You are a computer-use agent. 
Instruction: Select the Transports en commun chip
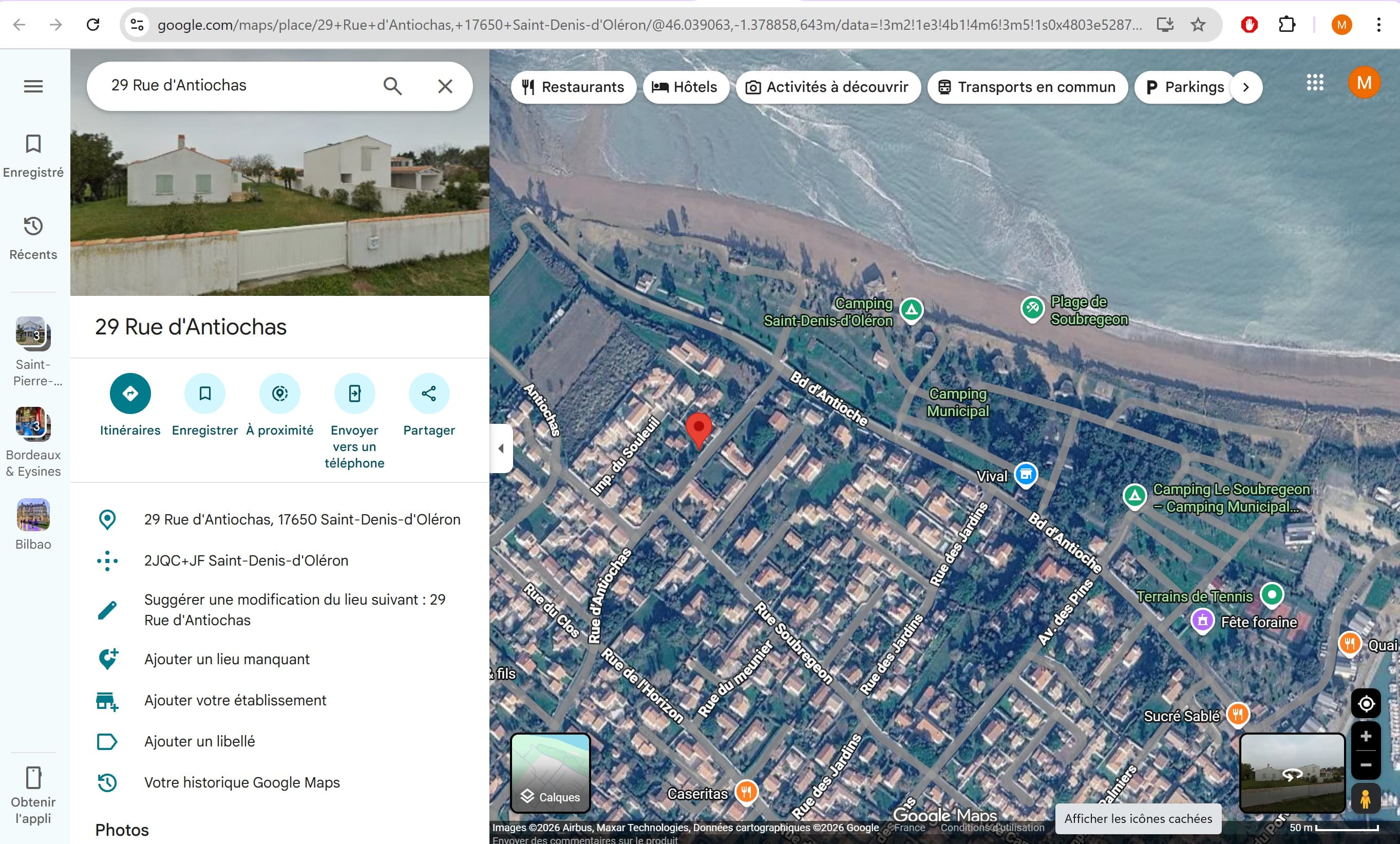pos(1027,87)
